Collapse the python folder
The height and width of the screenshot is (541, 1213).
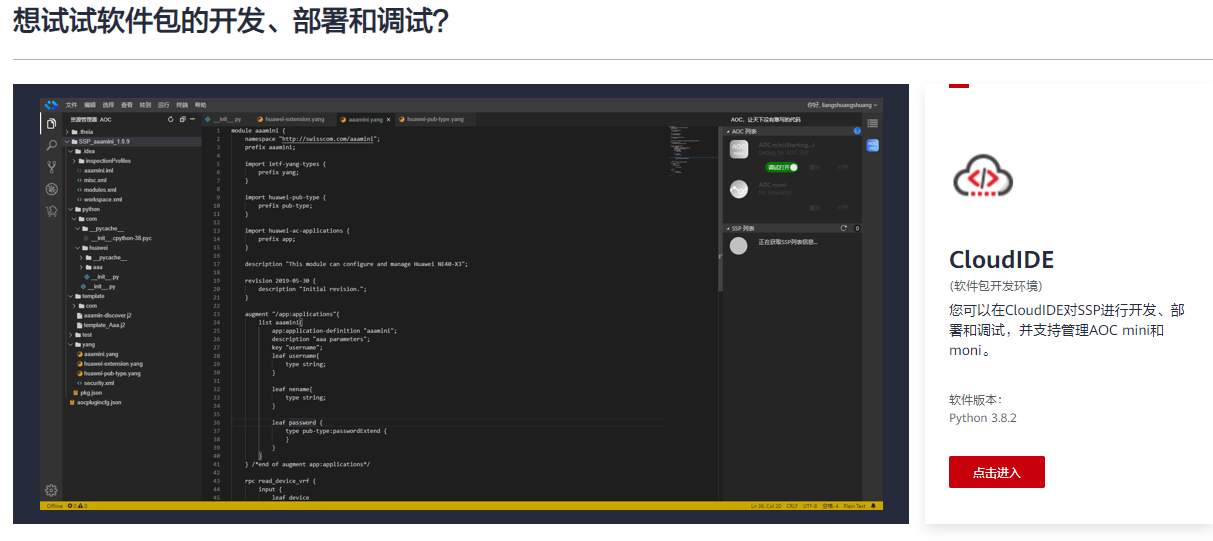pyautogui.click(x=71, y=209)
